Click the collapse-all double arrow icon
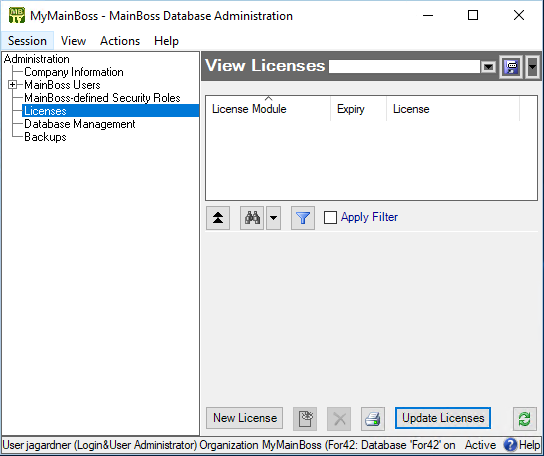 point(218,218)
